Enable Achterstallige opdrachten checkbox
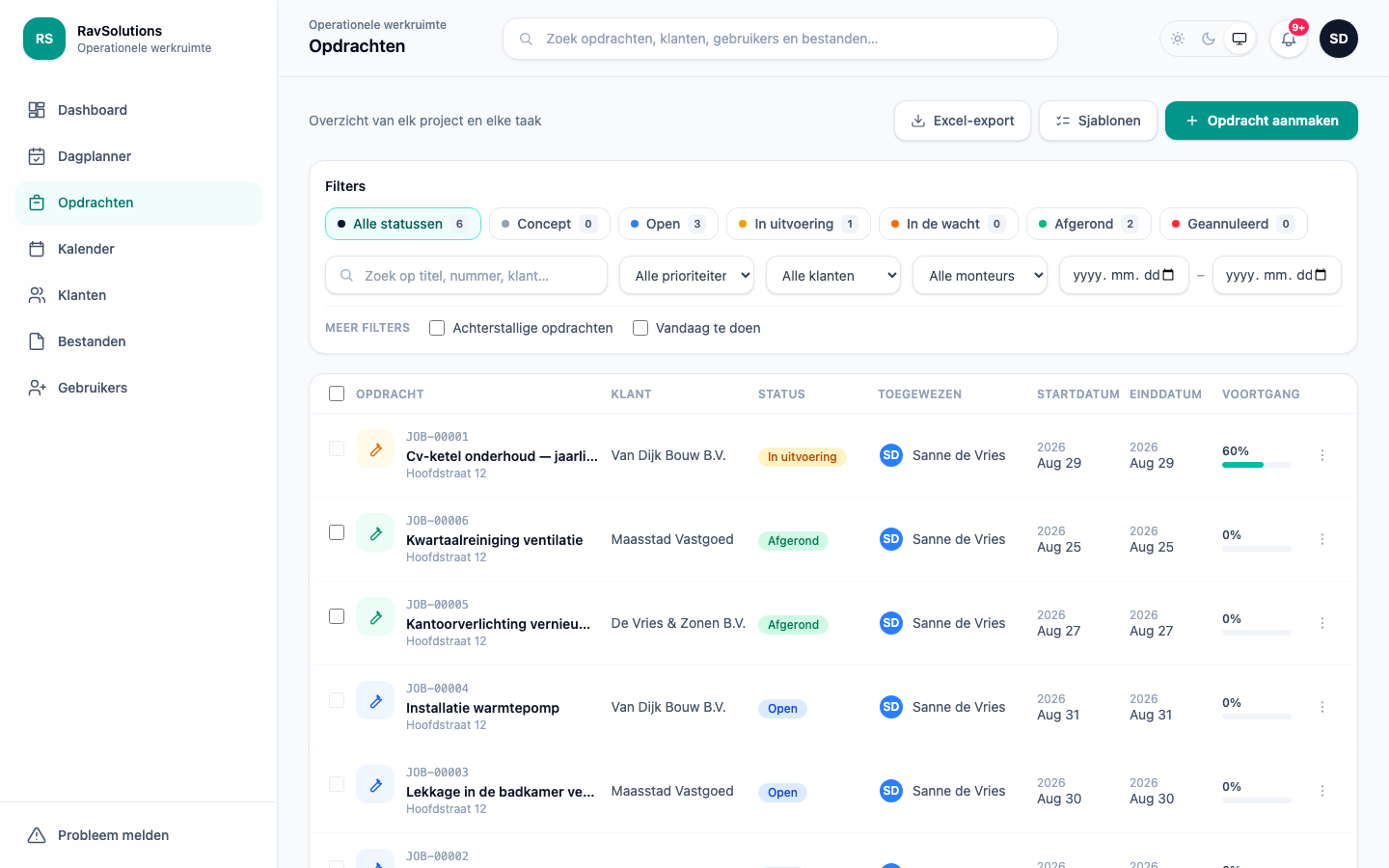1389x868 pixels. pos(437,328)
